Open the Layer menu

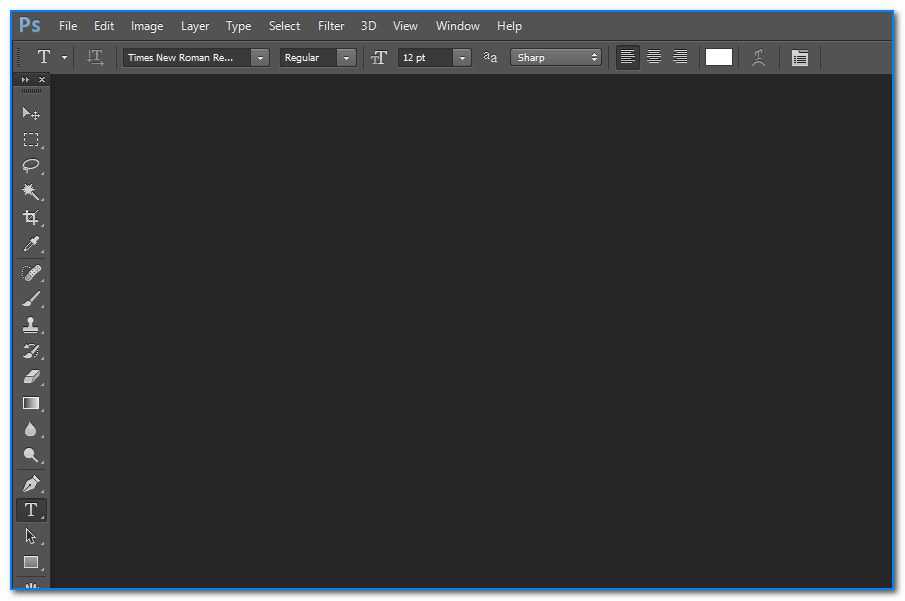click(x=195, y=26)
